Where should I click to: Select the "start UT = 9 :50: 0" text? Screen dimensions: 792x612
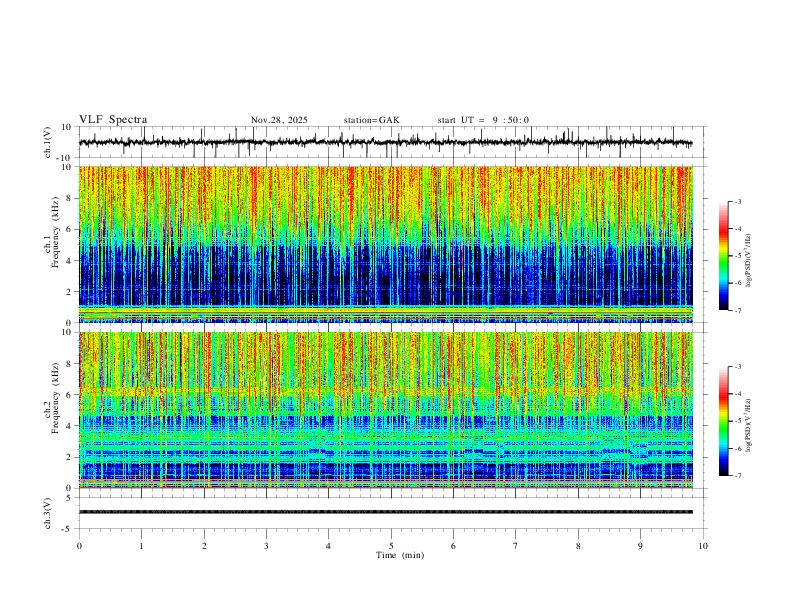click(x=483, y=120)
